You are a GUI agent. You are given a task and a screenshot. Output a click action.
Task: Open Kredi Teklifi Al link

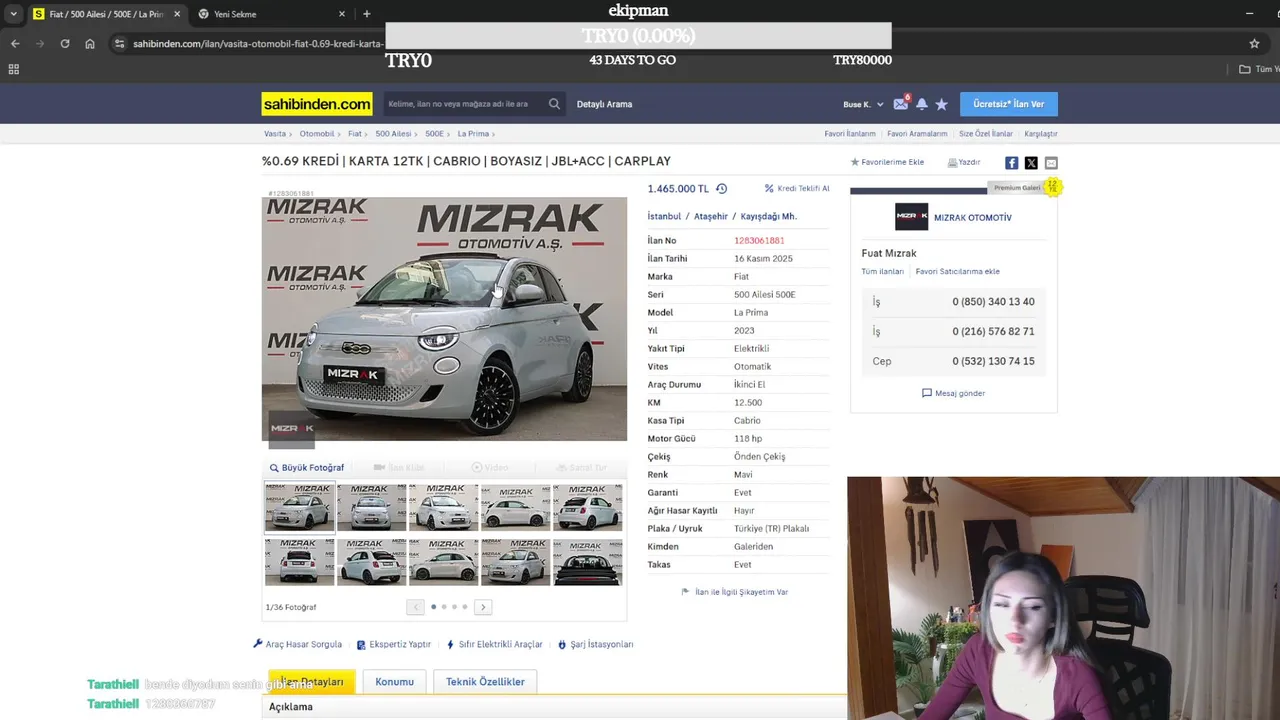pos(797,189)
